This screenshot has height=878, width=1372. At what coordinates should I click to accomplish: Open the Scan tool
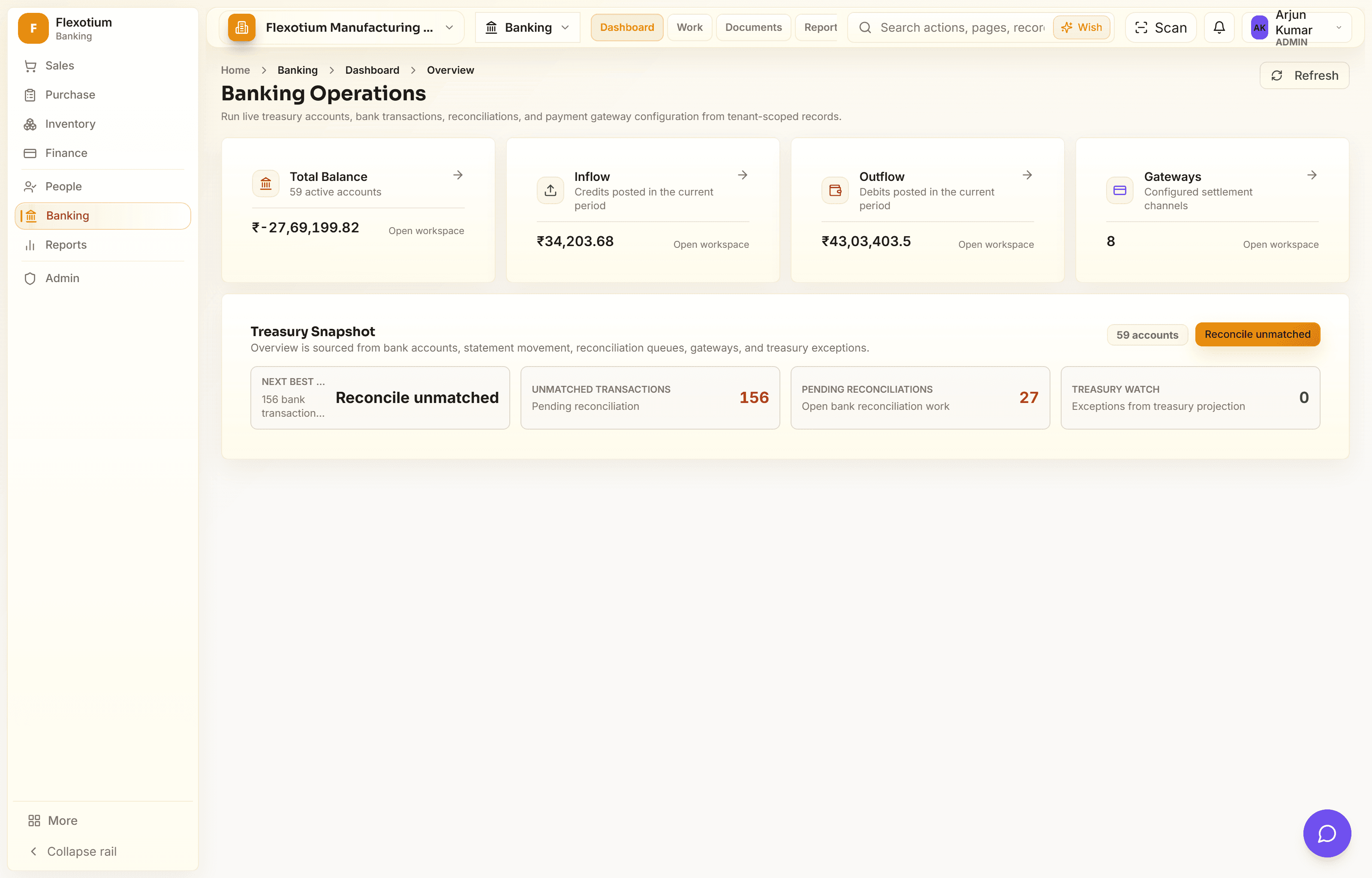tap(1161, 27)
